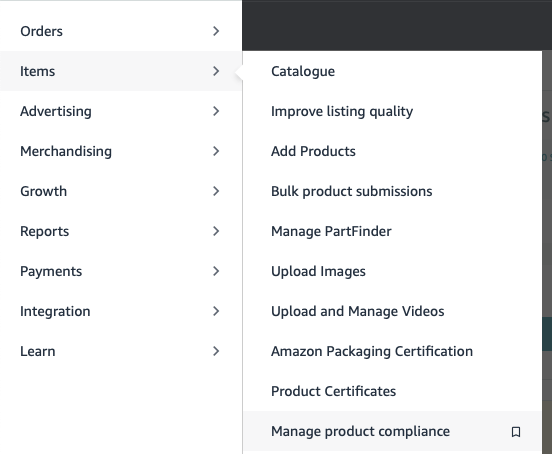552x454 pixels.
Task: Open Improve listing quality
Action: [x=392, y=111]
